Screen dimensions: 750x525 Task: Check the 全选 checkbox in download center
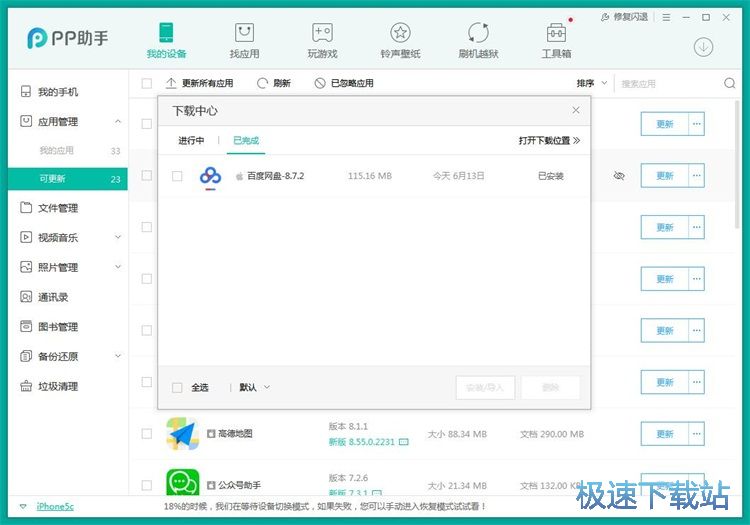[x=177, y=387]
